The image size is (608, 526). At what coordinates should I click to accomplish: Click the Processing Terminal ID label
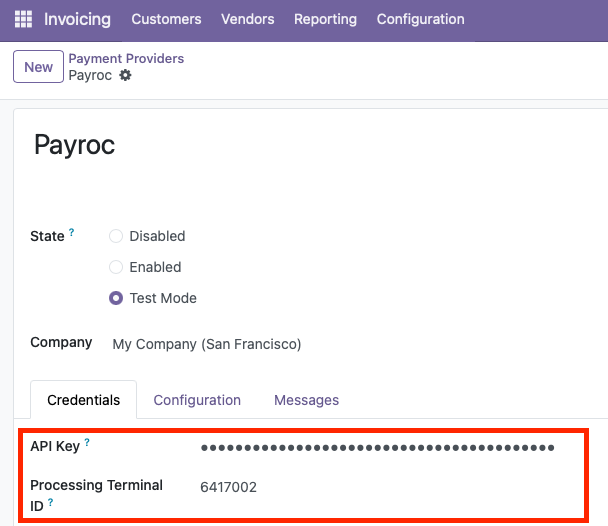[x=97, y=495]
